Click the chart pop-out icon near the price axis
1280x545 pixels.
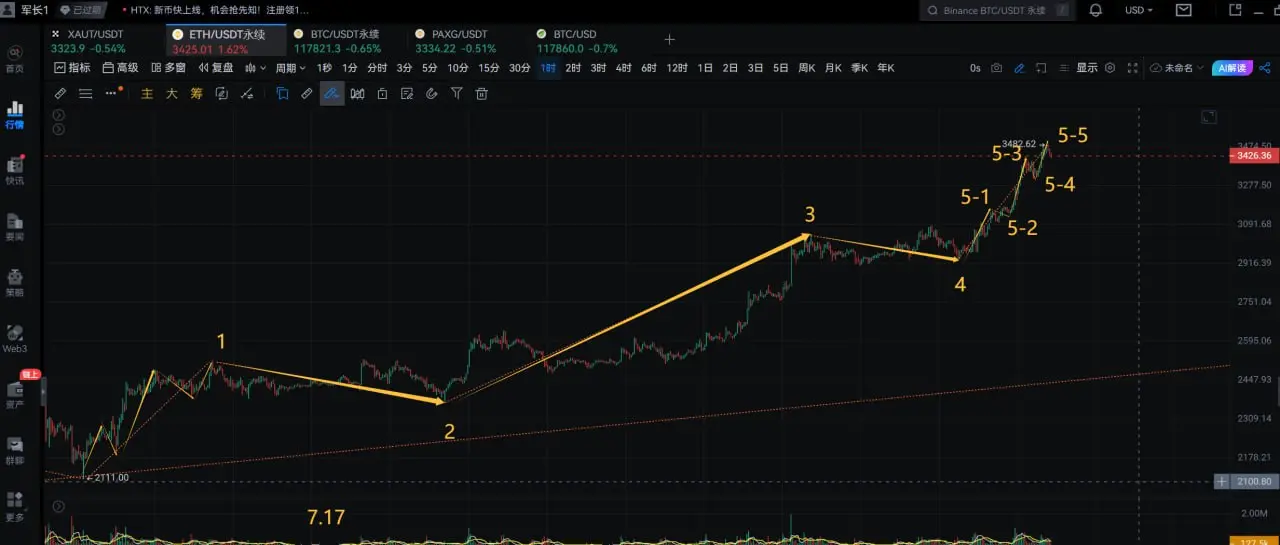[1208, 117]
